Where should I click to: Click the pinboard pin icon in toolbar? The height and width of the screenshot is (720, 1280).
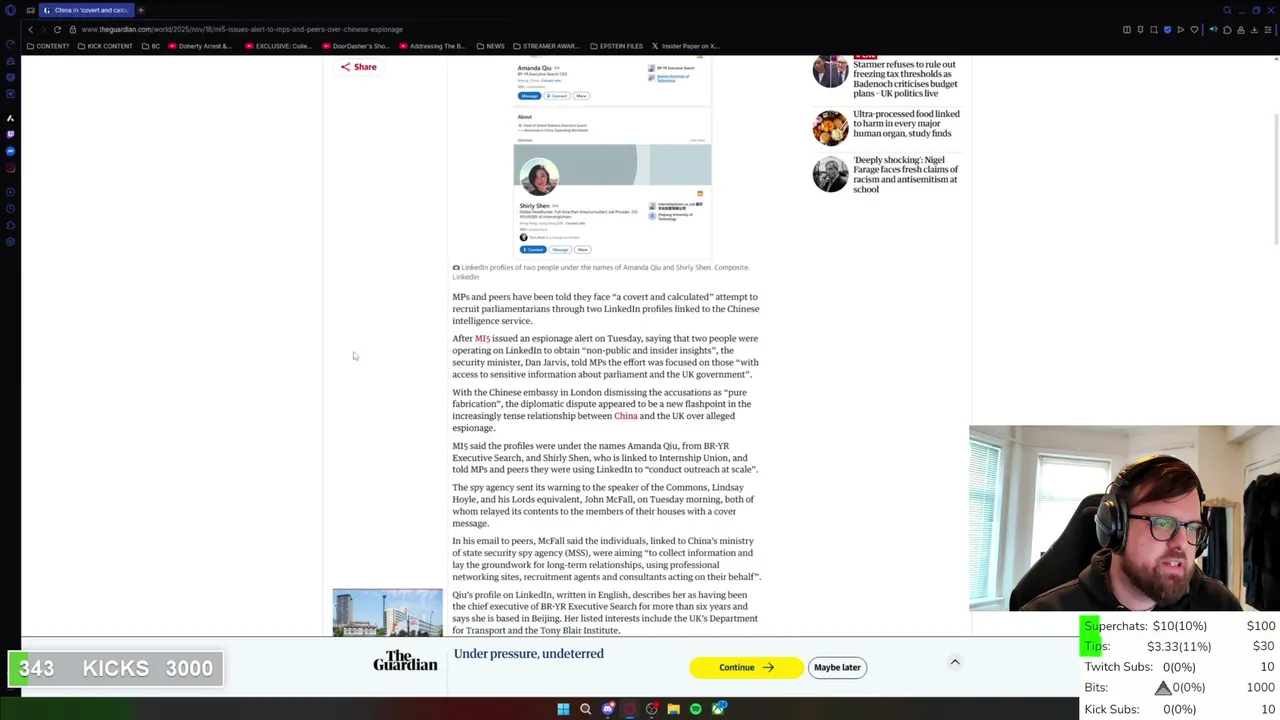click(x=1140, y=30)
